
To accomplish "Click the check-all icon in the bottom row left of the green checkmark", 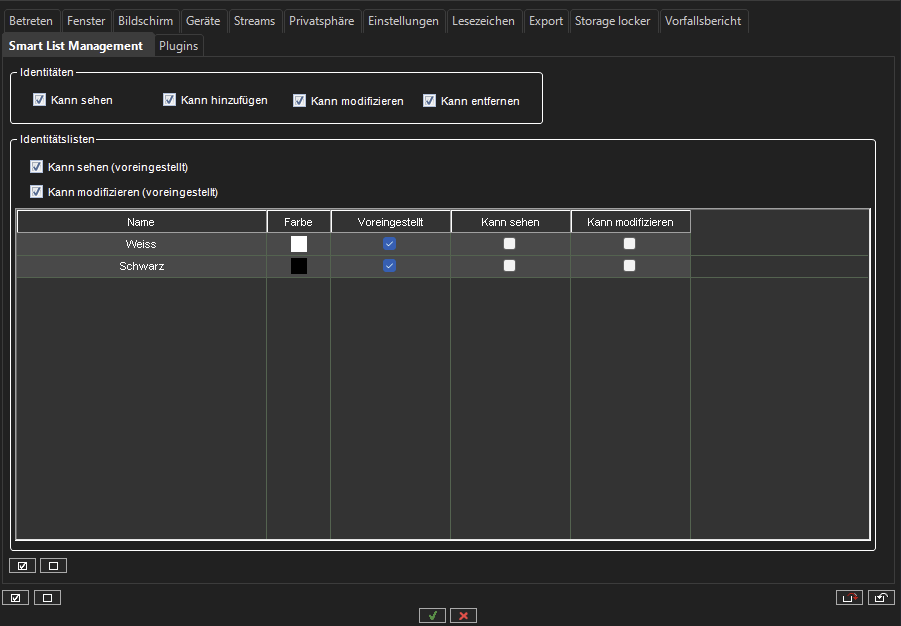I will coord(16,598).
